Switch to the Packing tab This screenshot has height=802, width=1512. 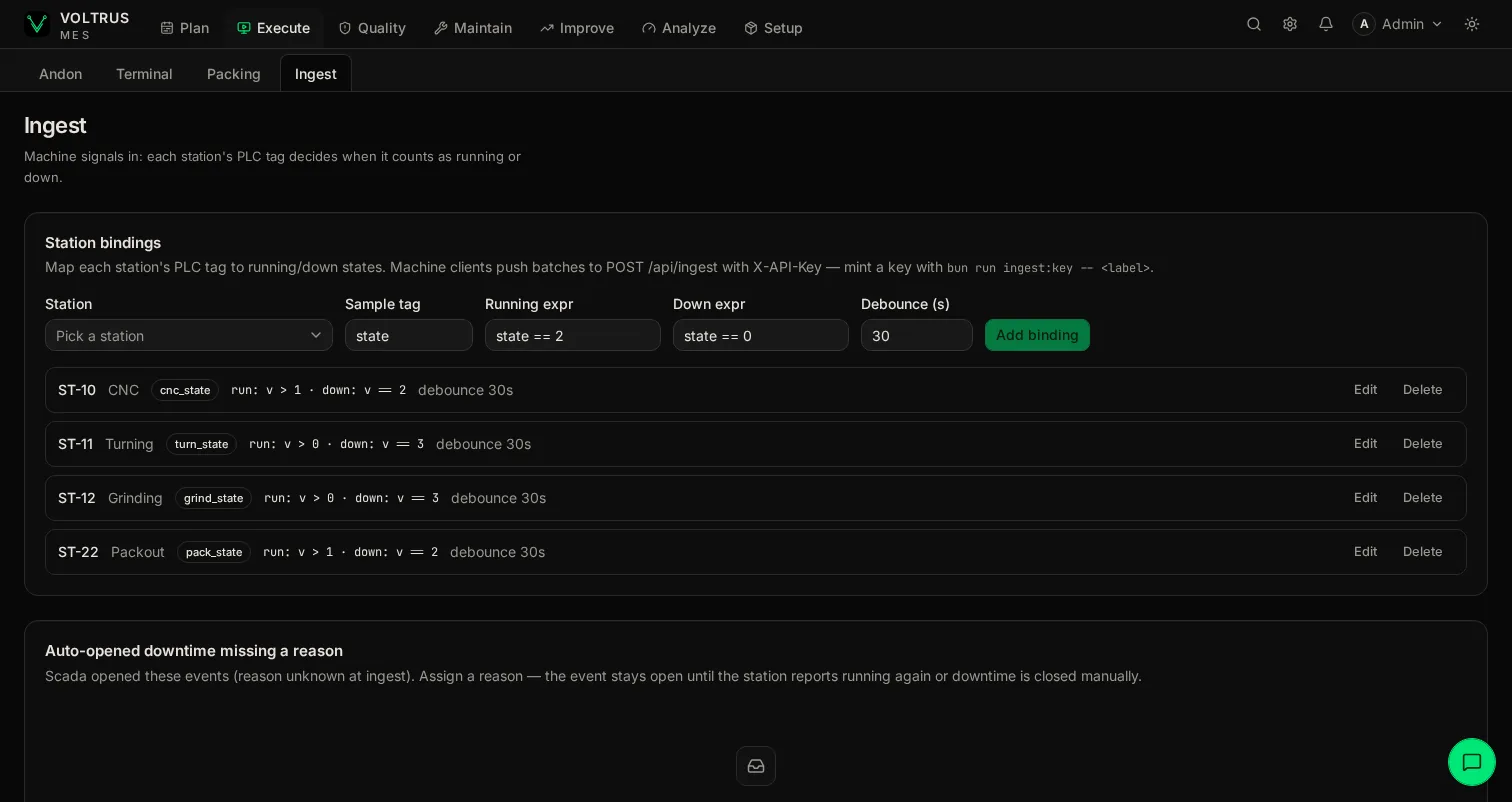(234, 74)
